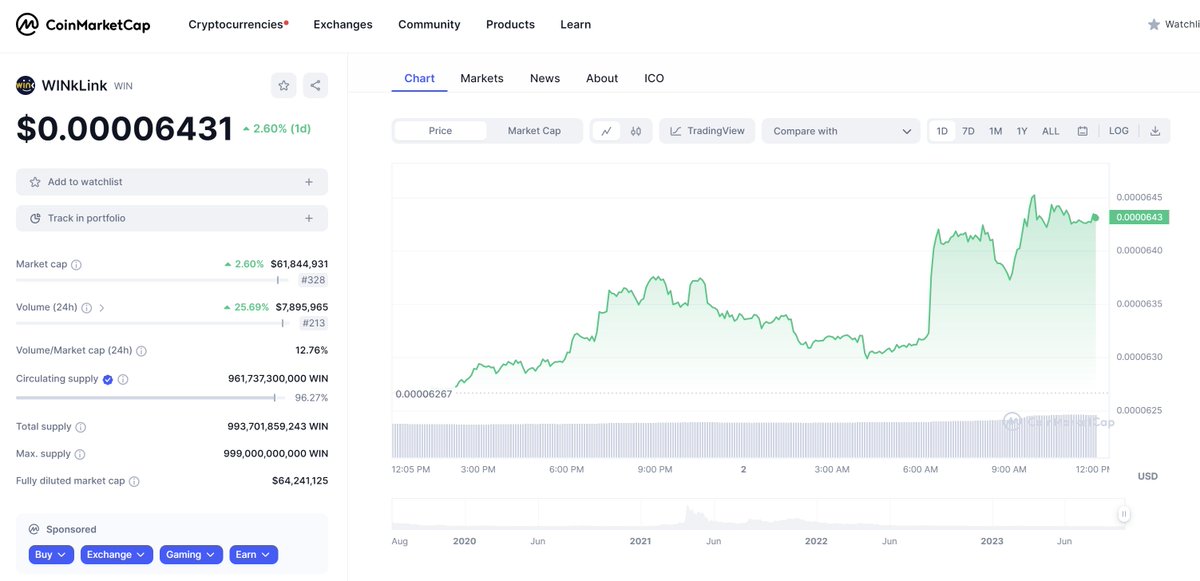Select 1M time range
The width and height of the screenshot is (1200, 581).
(995, 131)
